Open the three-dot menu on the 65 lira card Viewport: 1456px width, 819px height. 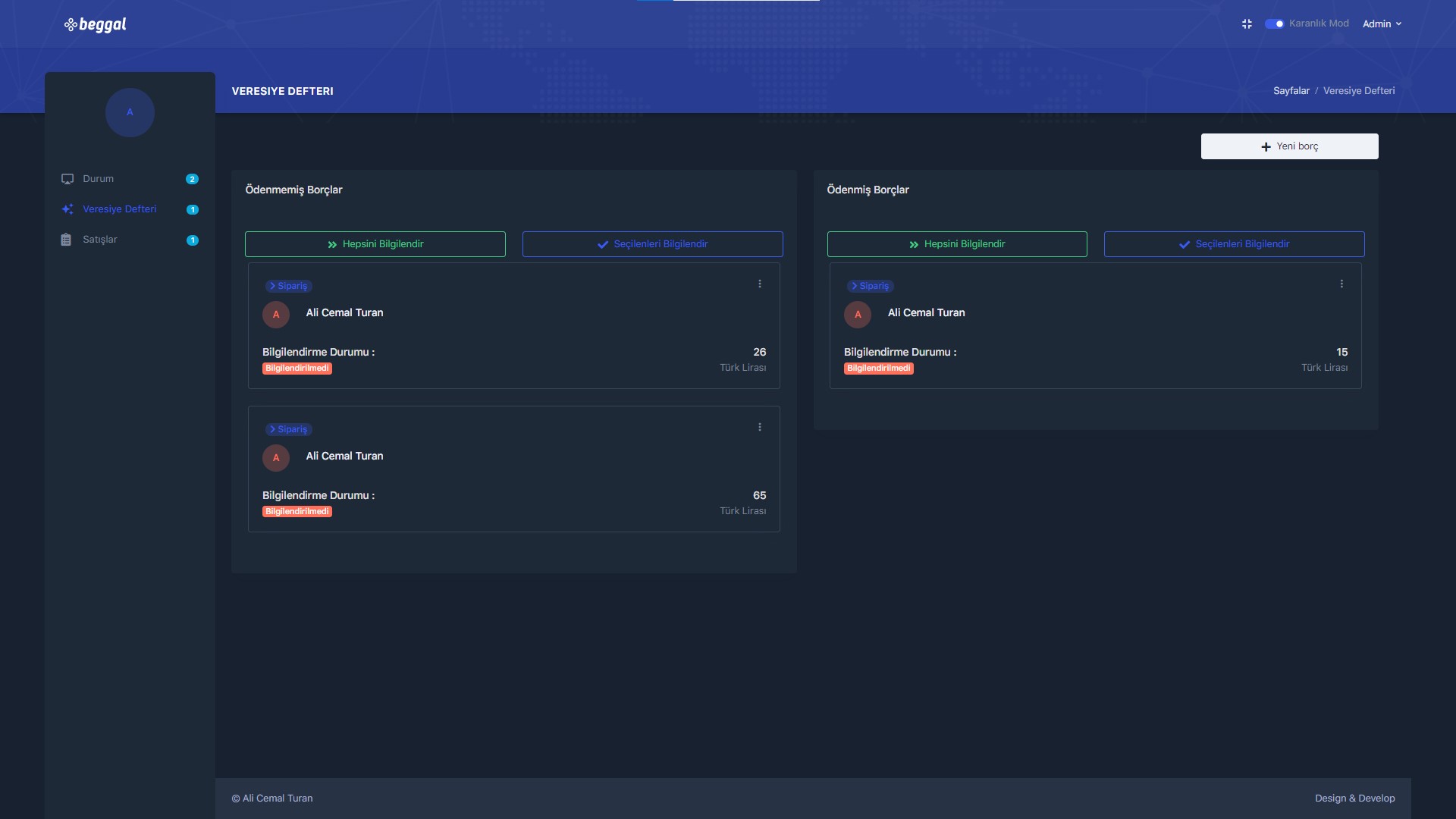pos(760,427)
